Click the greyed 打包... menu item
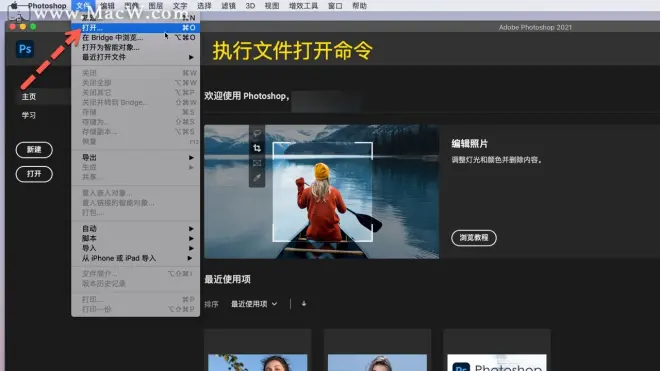 coord(136,212)
